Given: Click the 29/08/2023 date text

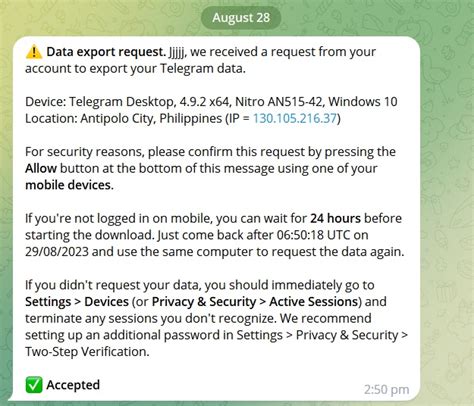Looking at the screenshot, I should [57, 252].
